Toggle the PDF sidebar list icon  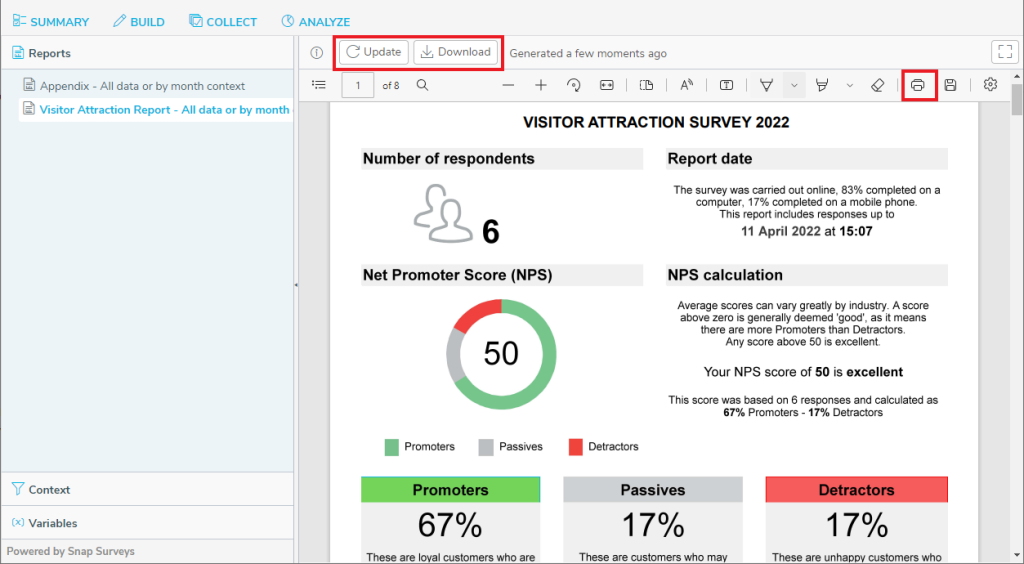[319, 85]
